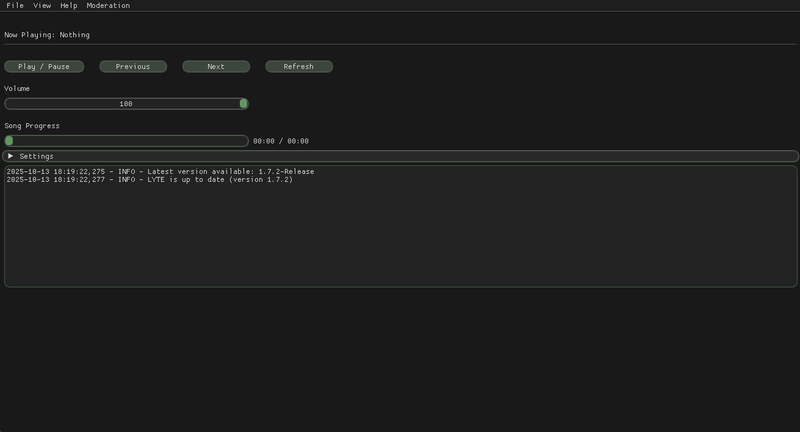Open the Moderation menu
Screen dimensions: 800x432
pos(108,6)
